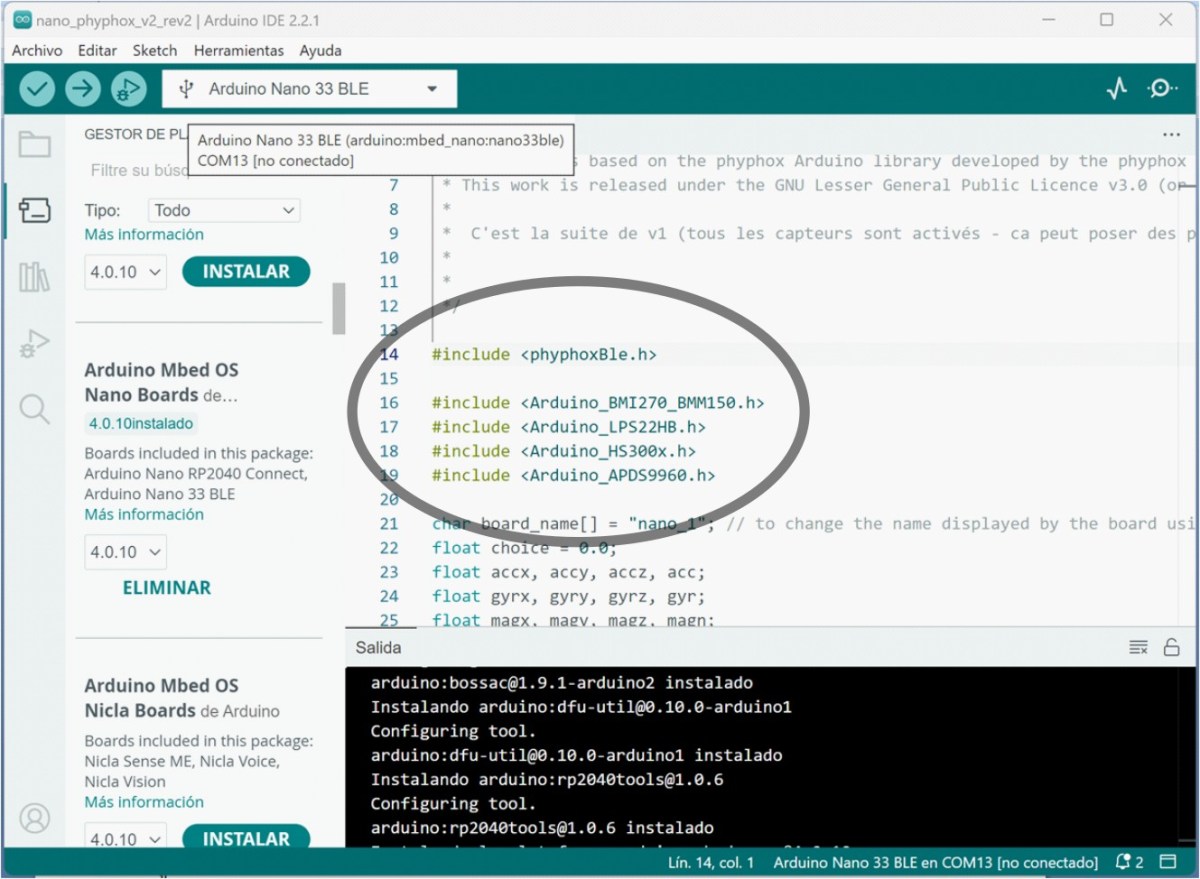Open the Tipo 'Todo' filter dropdown

(224, 210)
